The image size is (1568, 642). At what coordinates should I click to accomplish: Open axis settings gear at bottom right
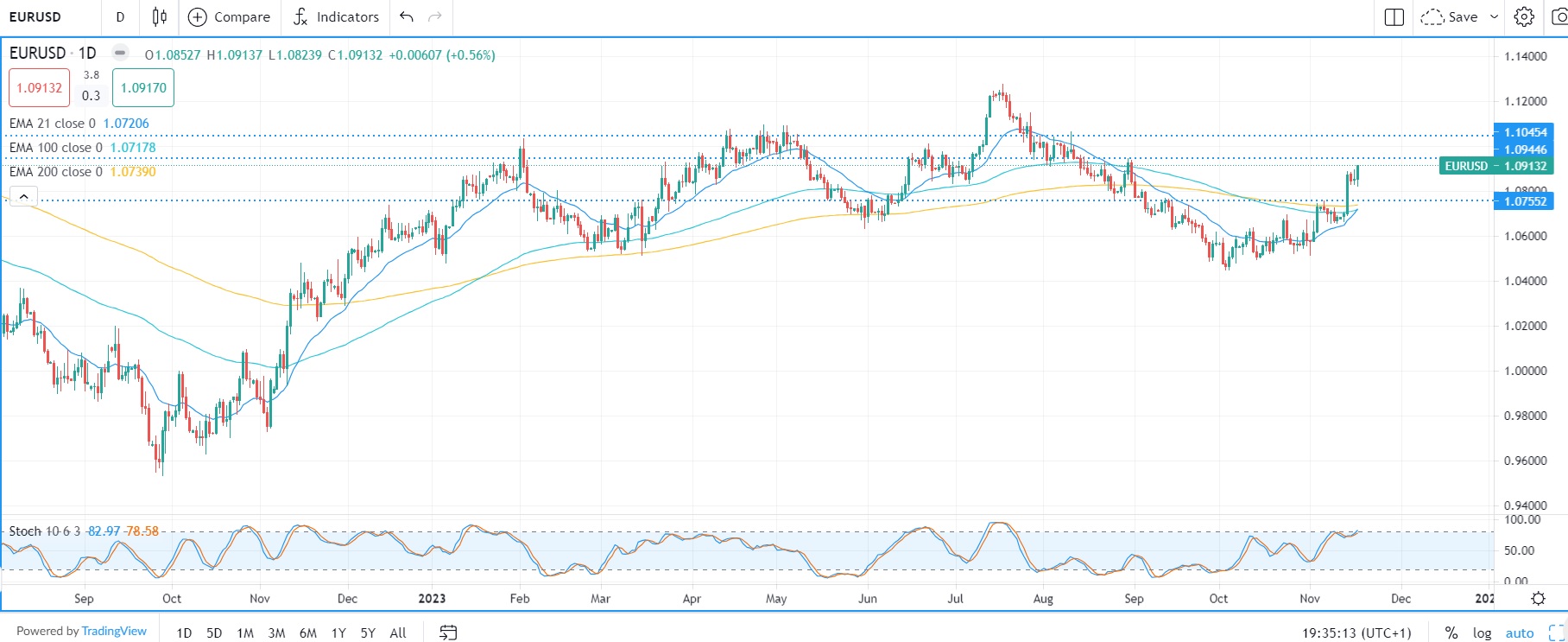[1538, 598]
